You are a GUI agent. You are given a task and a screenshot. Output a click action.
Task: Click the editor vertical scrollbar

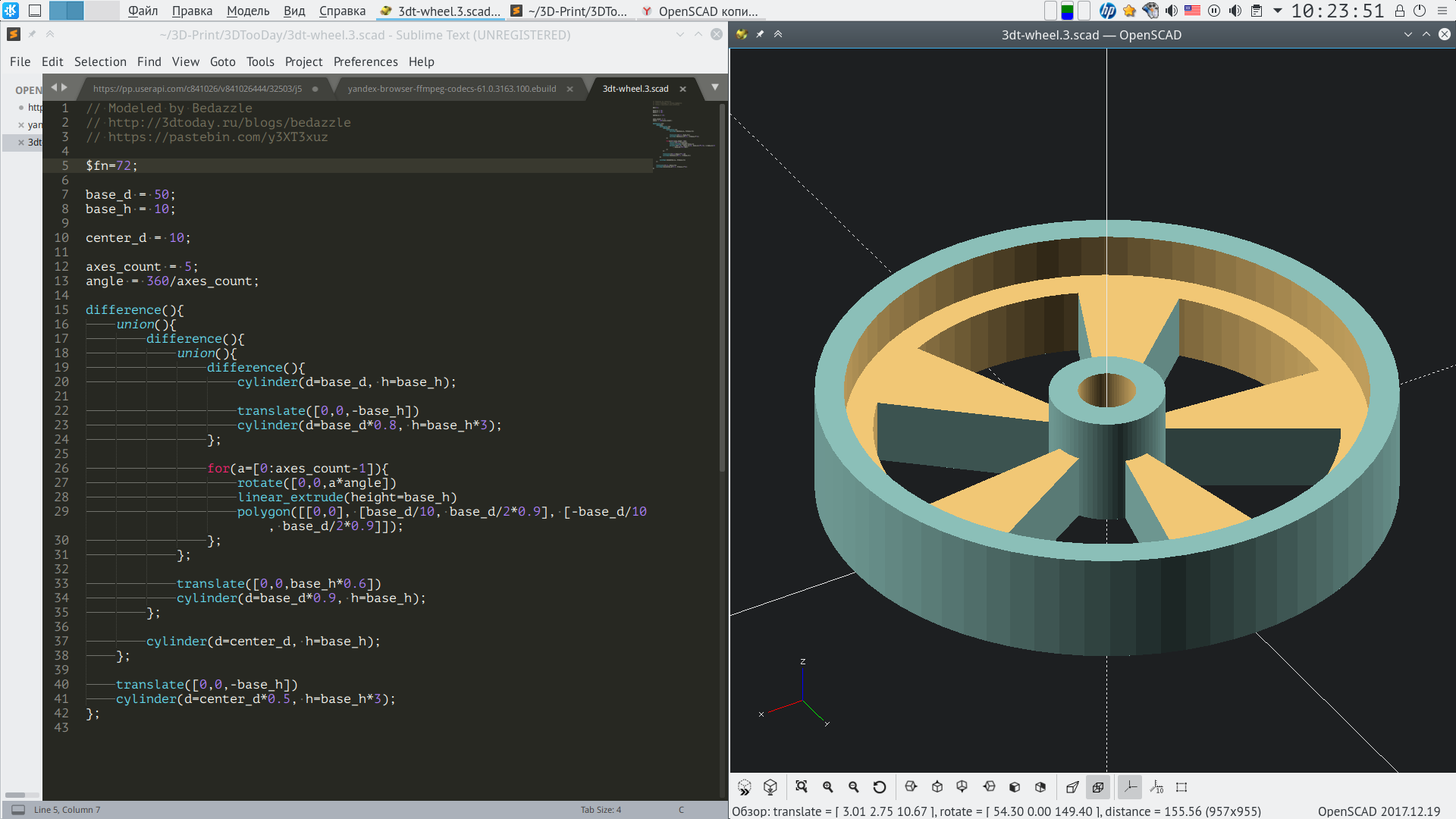(x=722, y=288)
